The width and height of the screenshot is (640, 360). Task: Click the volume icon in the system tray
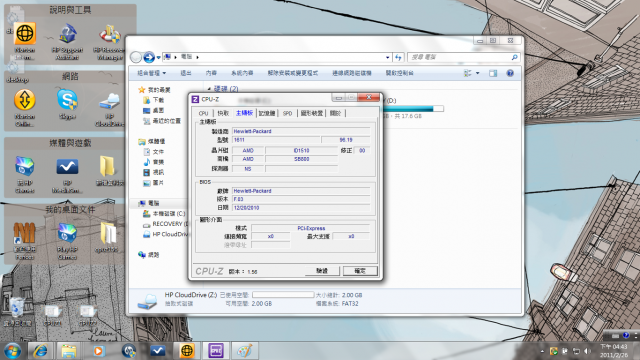click(588, 351)
